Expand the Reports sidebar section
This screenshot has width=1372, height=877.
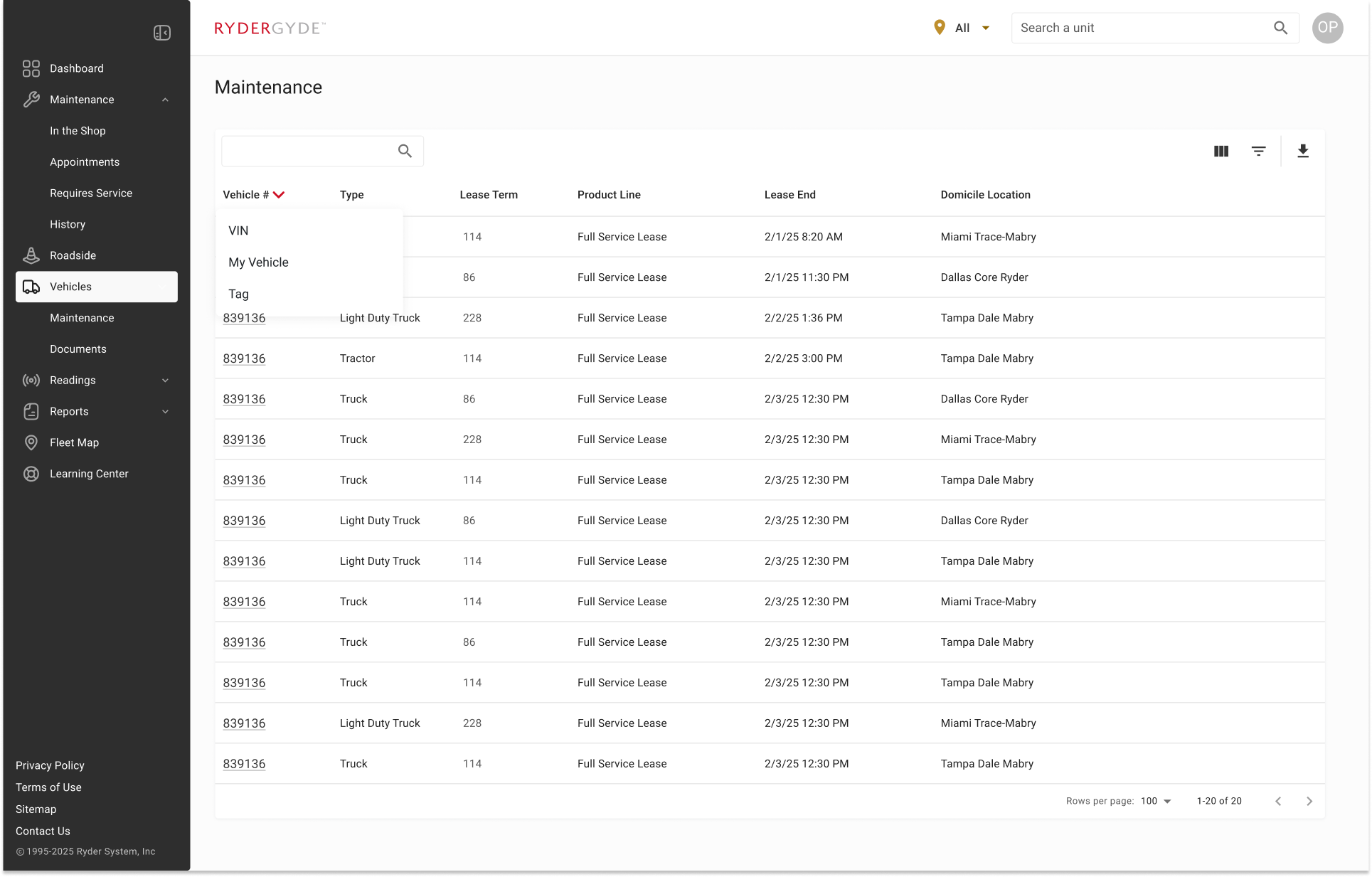pos(165,412)
